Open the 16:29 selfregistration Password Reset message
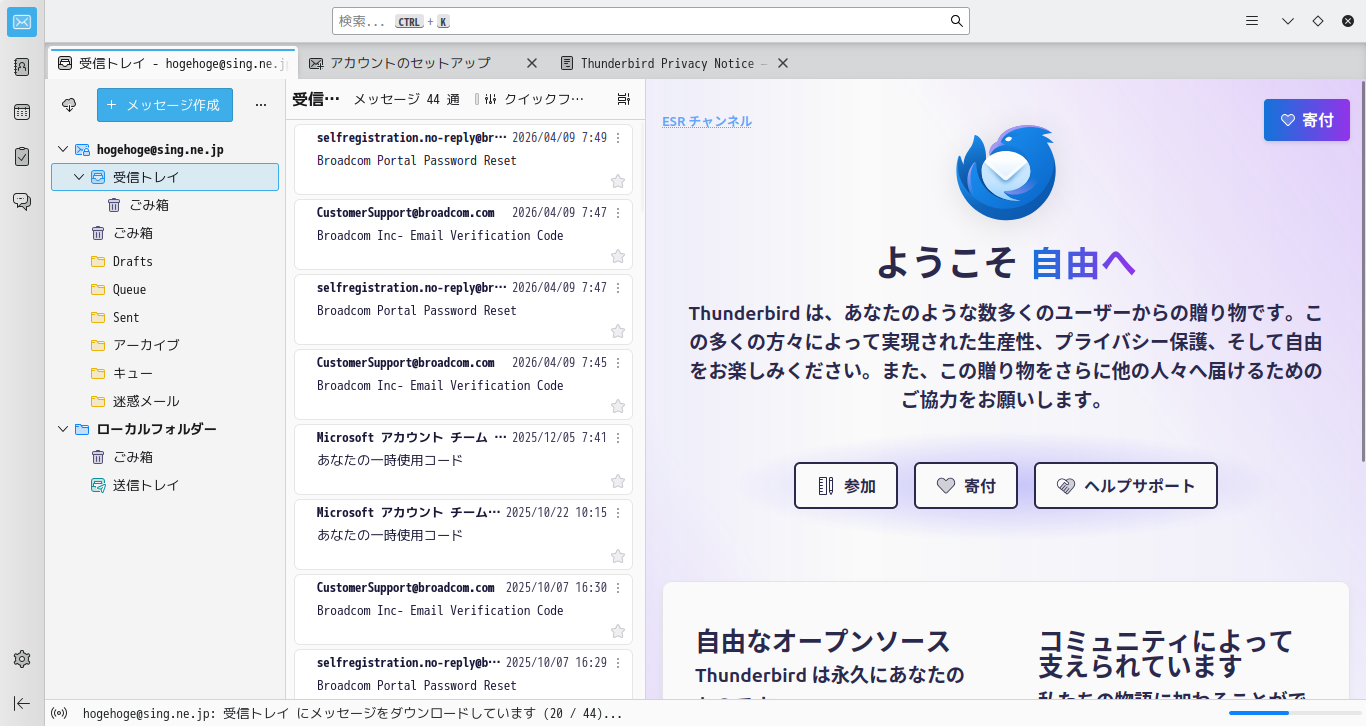The height and width of the screenshot is (726, 1366). pos(464,675)
